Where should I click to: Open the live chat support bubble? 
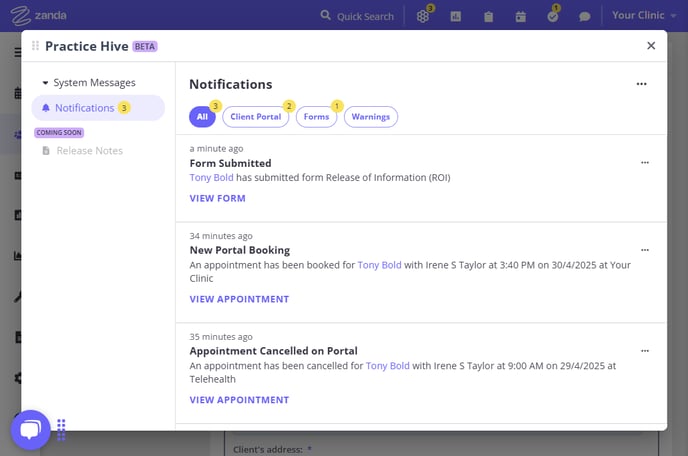tap(30, 430)
